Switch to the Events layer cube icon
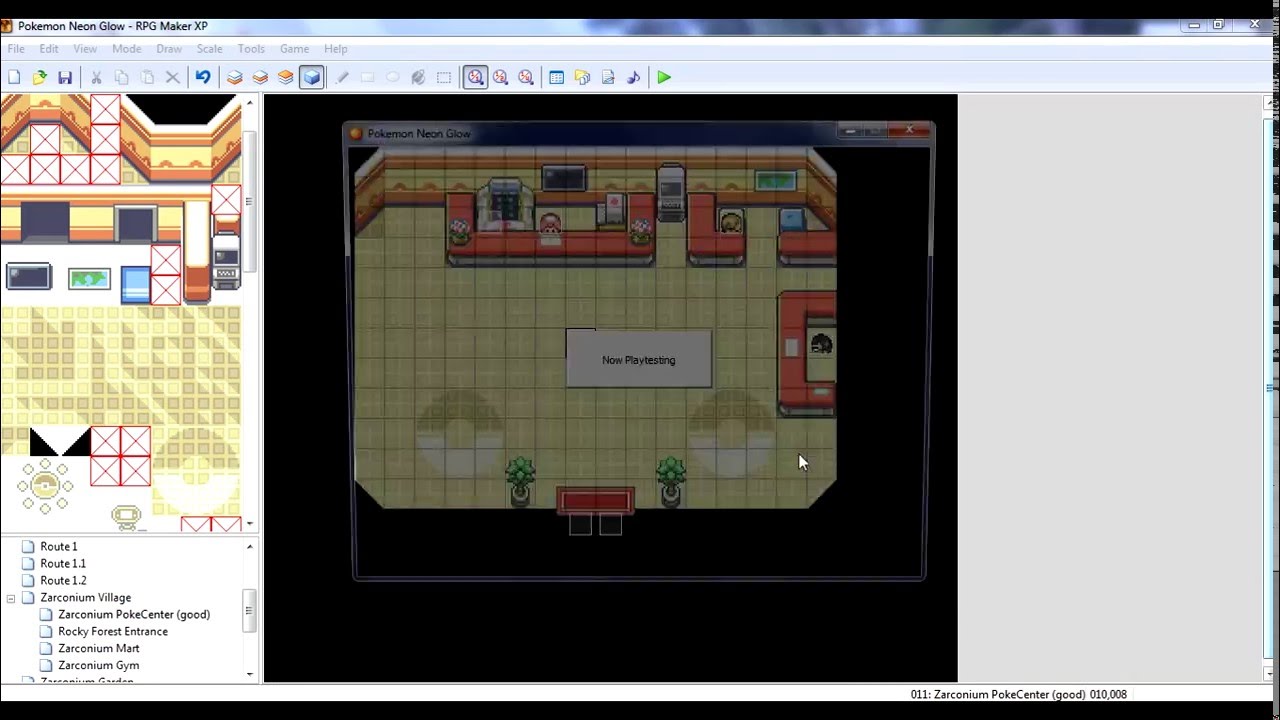Viewport: 1280px width, 720px height. (x=311, y=77)
